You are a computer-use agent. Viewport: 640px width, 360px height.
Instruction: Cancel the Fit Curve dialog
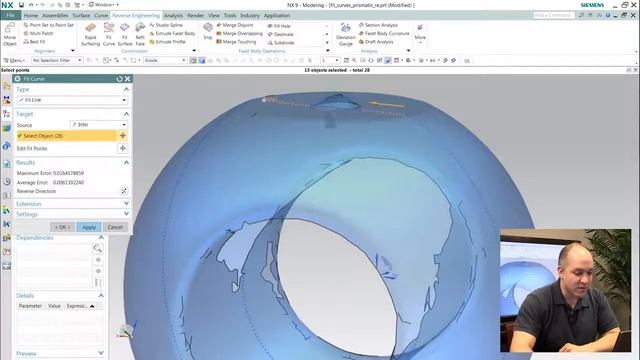(115, 227)
